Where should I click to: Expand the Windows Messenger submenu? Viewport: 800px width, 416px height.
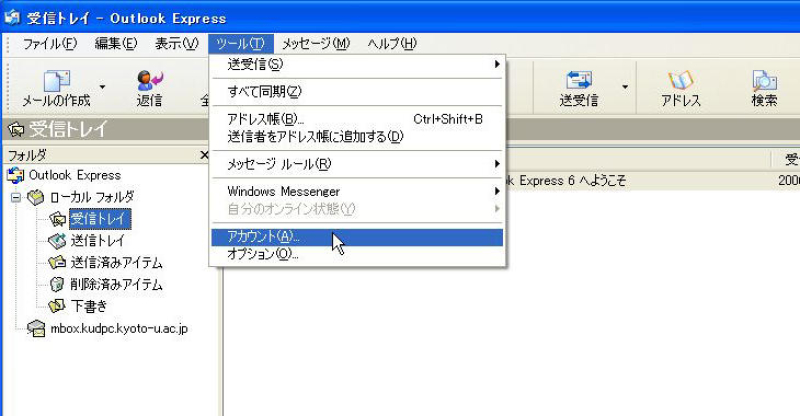point(357,191)
